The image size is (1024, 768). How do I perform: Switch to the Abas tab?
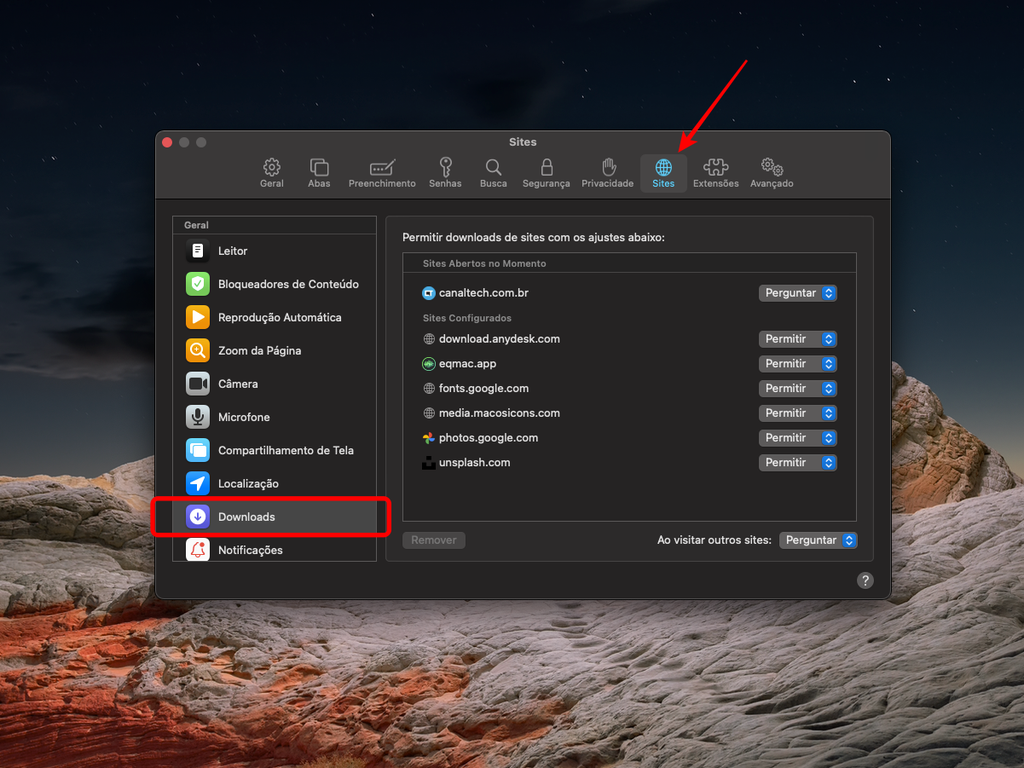tap(319, 173)
